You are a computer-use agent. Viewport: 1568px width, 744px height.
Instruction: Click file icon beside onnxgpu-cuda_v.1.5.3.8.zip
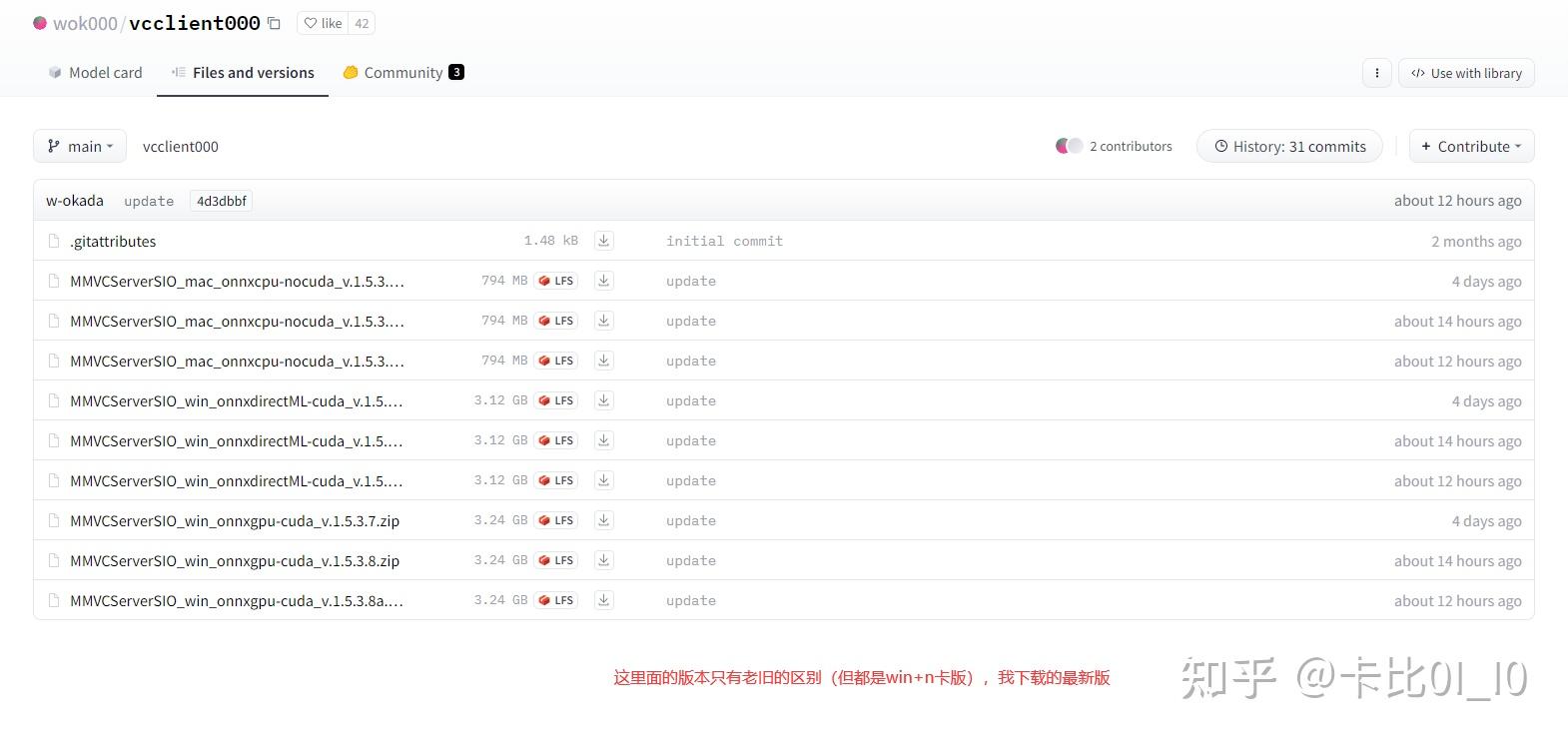coord(54,560)
